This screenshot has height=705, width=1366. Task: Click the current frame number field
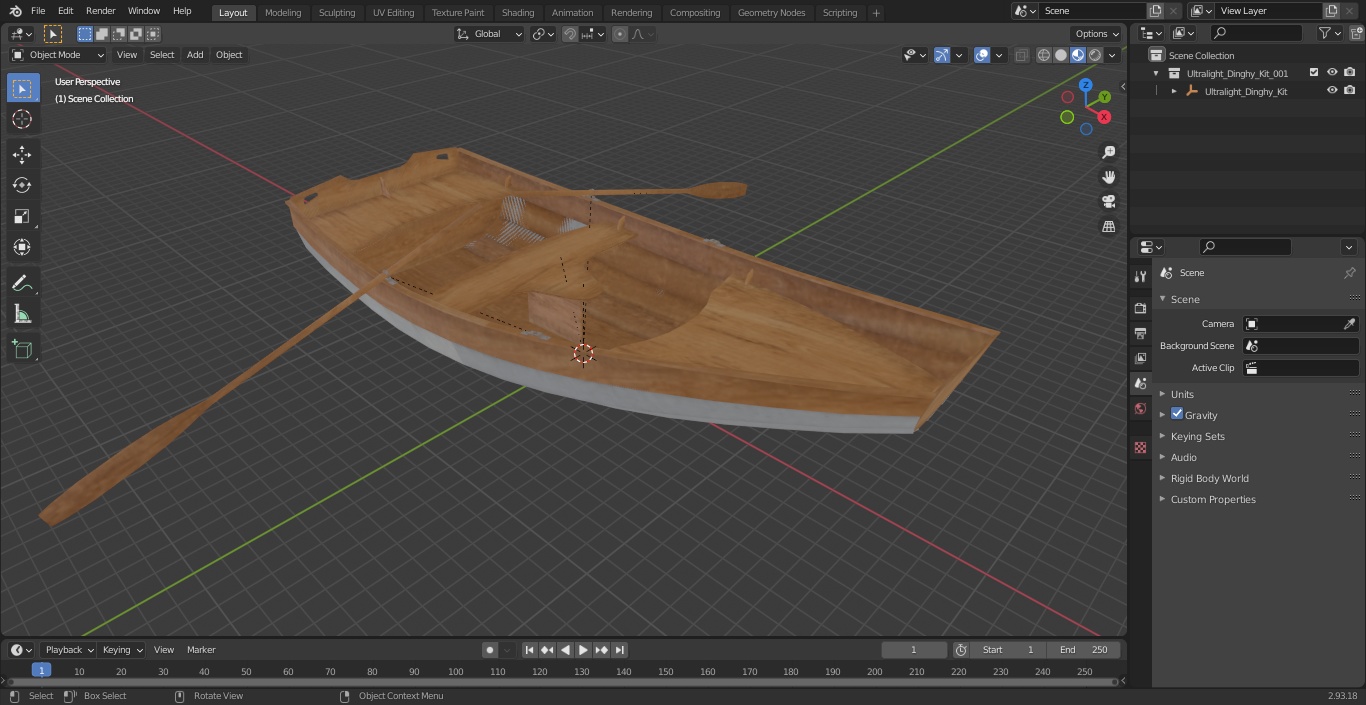click(x=914, y=650)
